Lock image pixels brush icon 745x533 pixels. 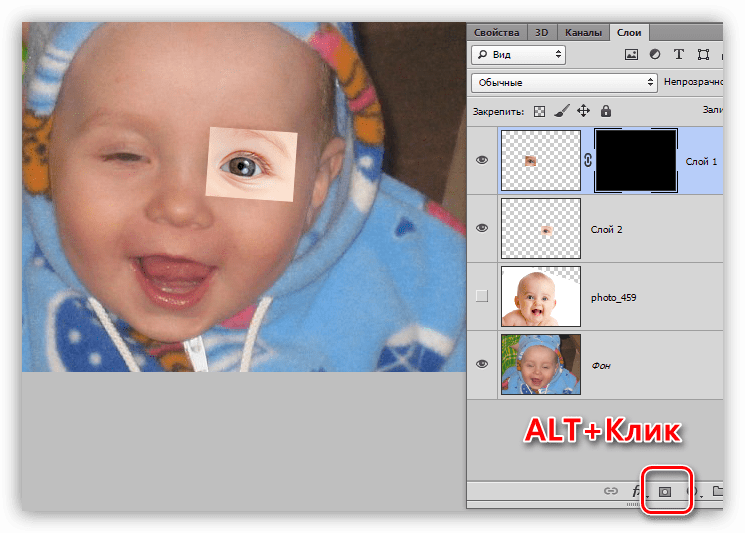(x=562, y=111)
